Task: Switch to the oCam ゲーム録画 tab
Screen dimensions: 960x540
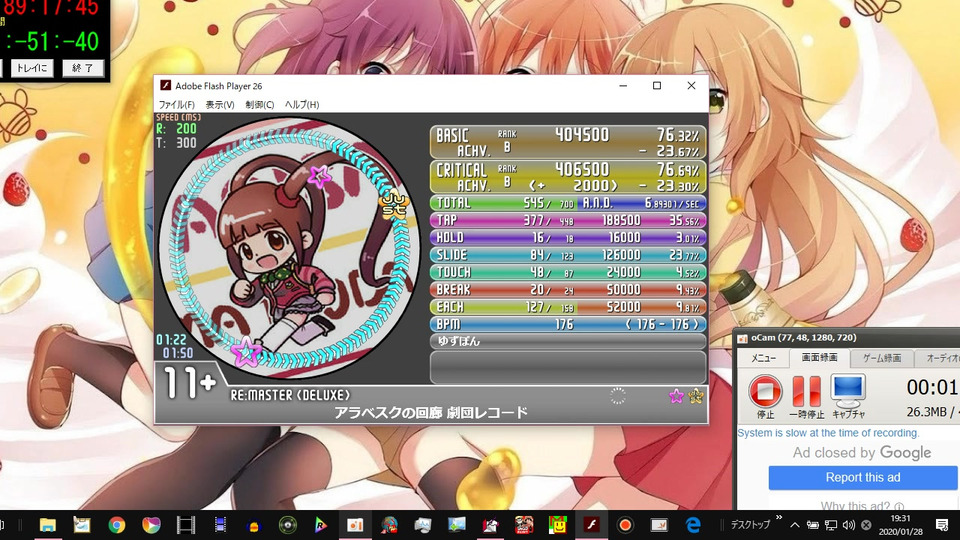Action: tap(882, 358)
